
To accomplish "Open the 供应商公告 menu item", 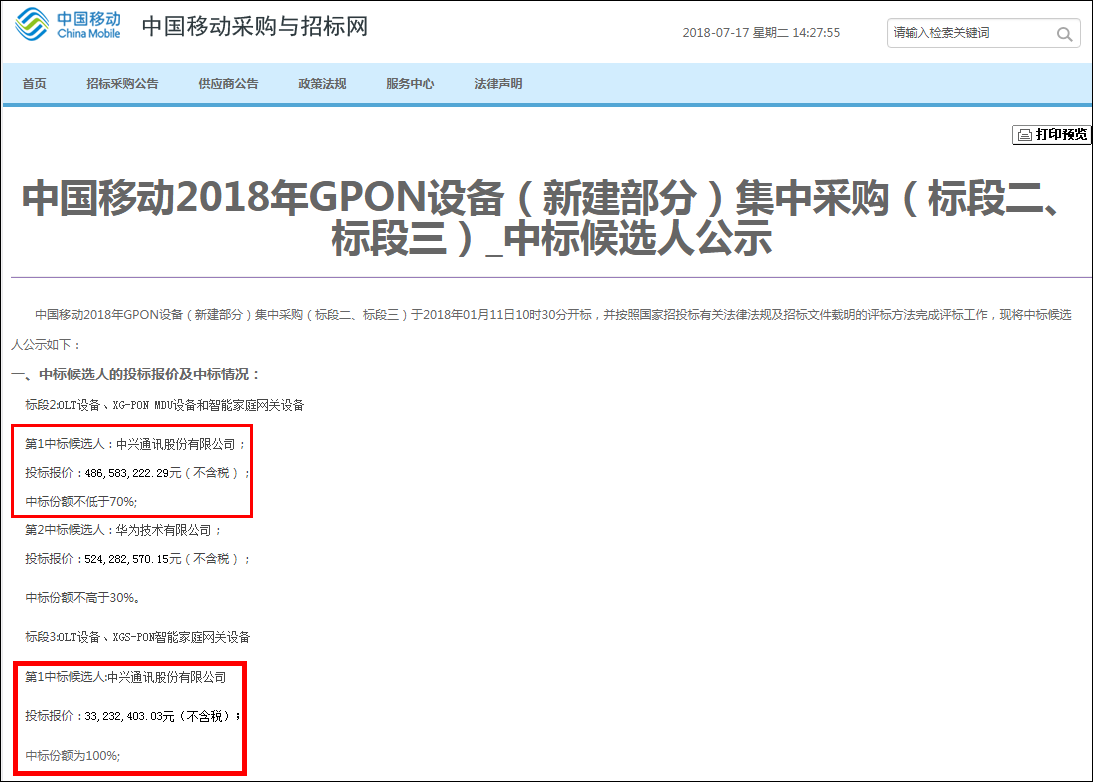I will (228, 84).
